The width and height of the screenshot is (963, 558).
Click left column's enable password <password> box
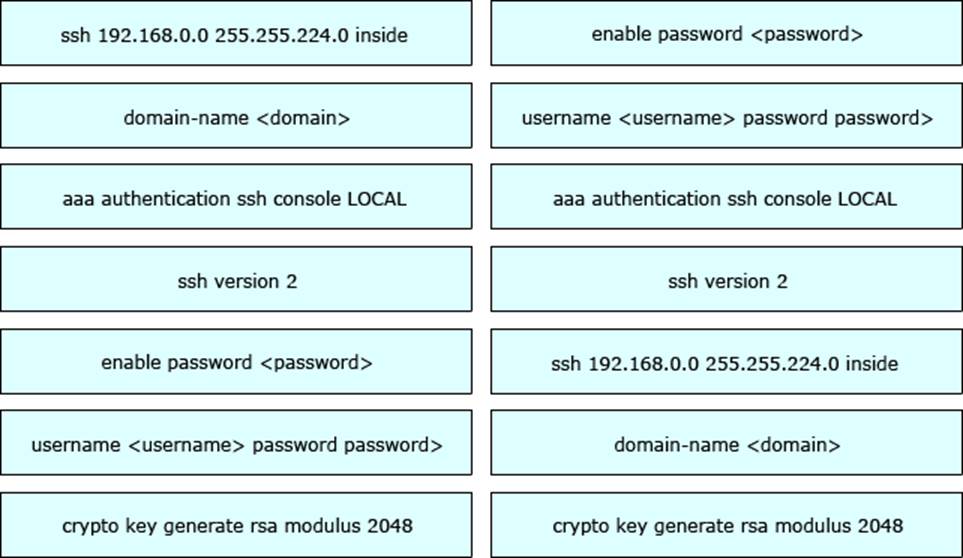pos(236,362)
